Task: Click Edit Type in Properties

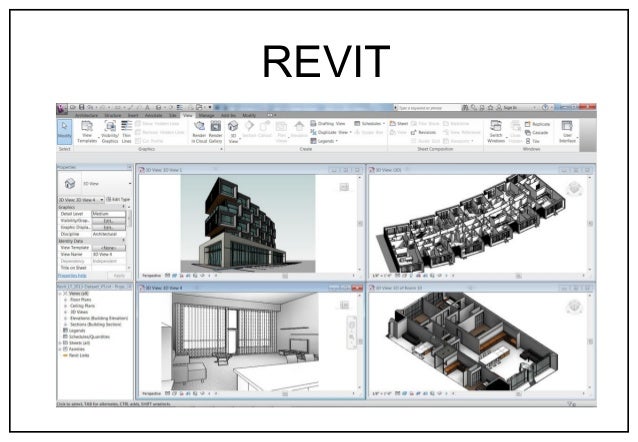Action: 118,199
